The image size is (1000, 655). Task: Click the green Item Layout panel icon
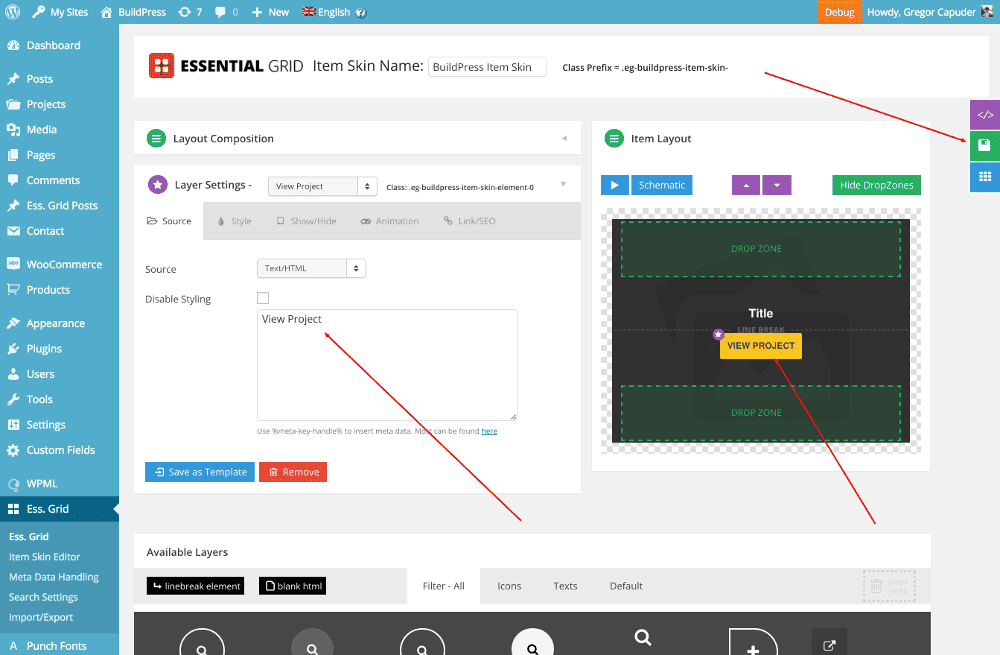pos(614,138)
